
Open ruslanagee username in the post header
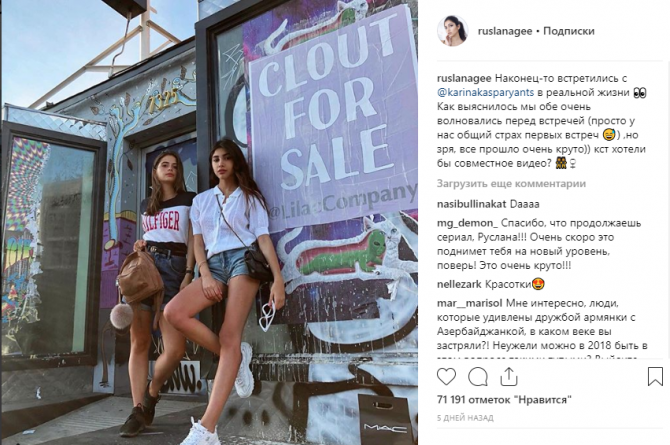click(505, 31)
